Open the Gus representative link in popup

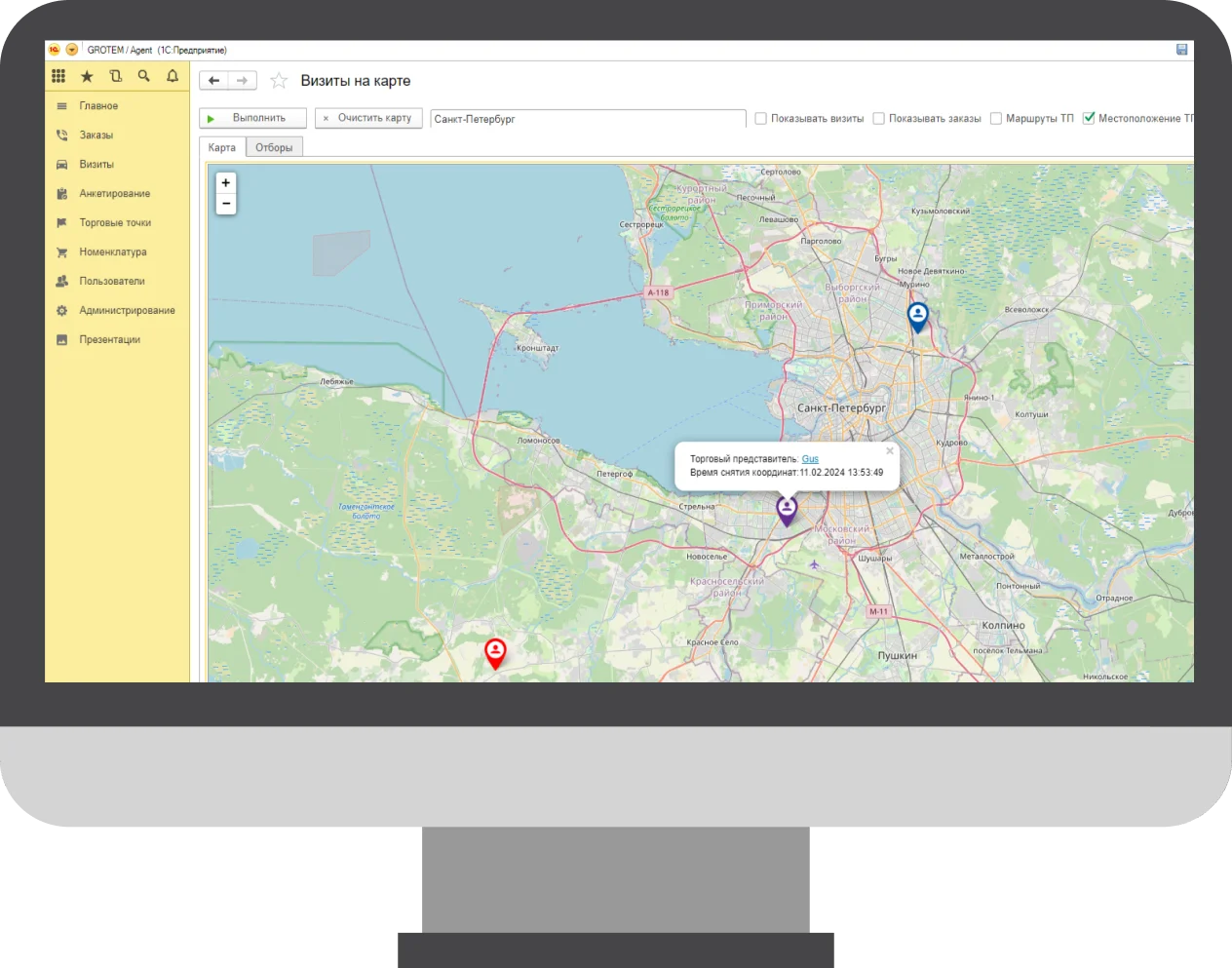[x=810, y=459]
